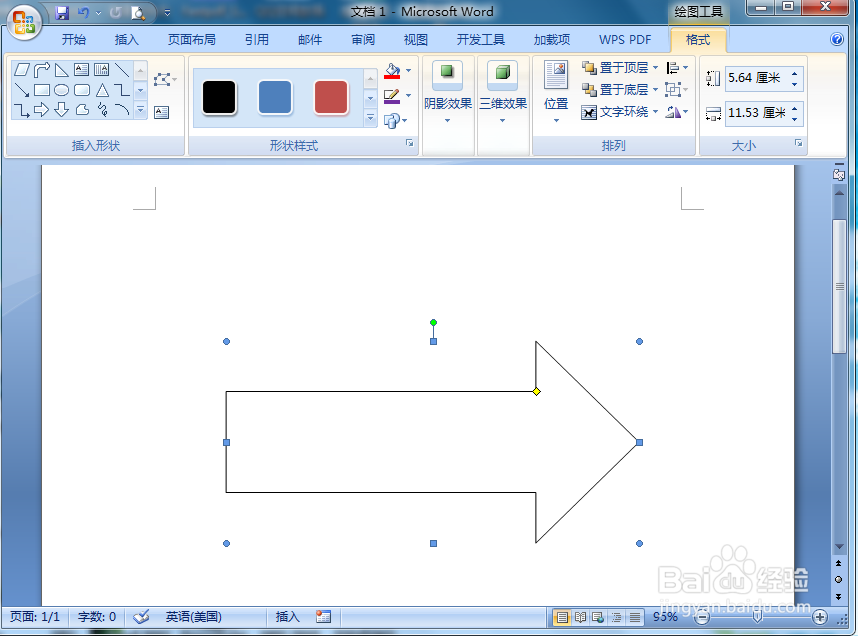Screen dimensions: 858x636
Task: Select the parallelogram shape in the gallery
Action: coord(22,70)
